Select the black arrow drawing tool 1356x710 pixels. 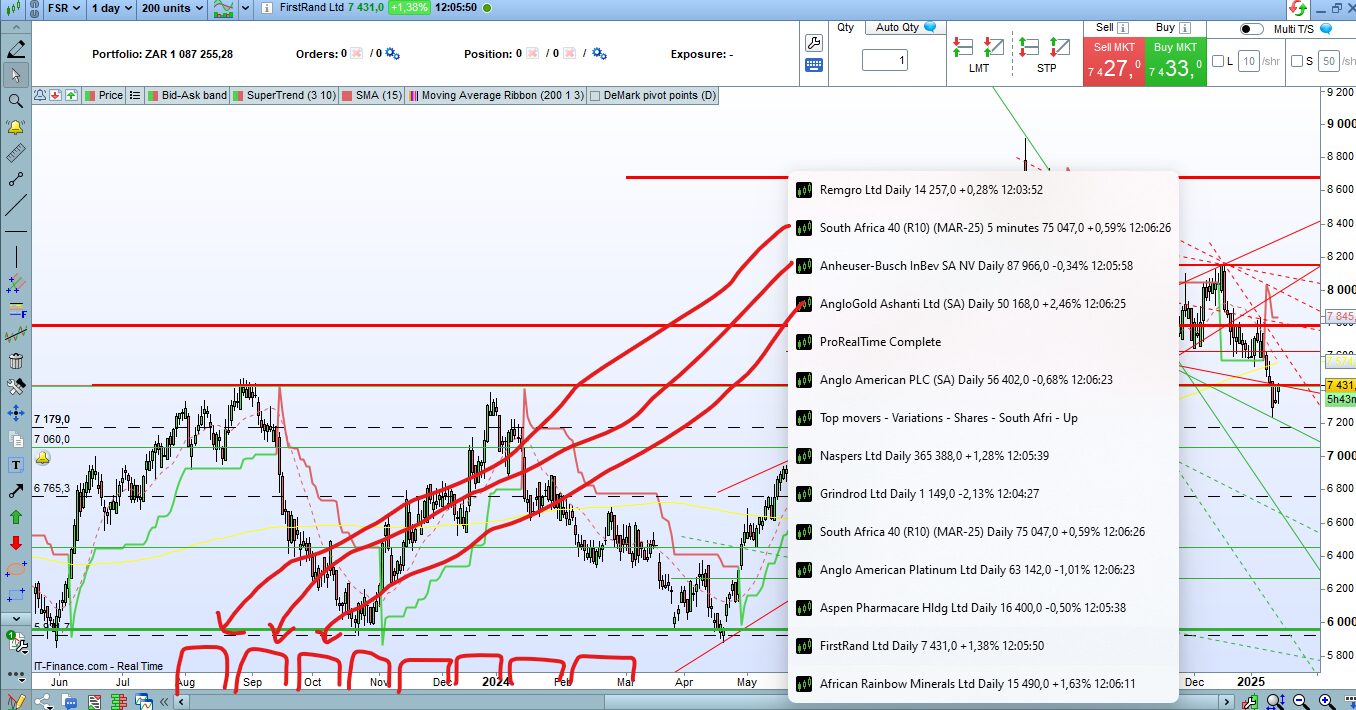(x=16, y=491)
